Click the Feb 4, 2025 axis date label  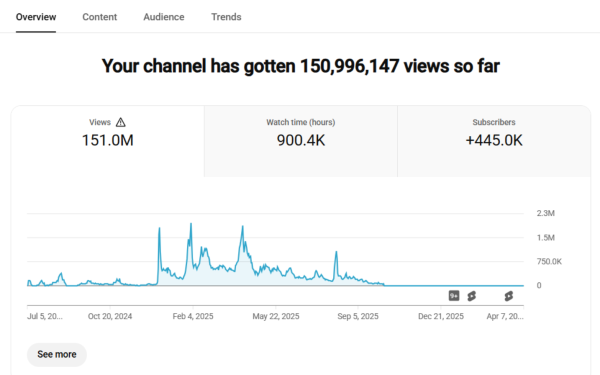point(193,316)
